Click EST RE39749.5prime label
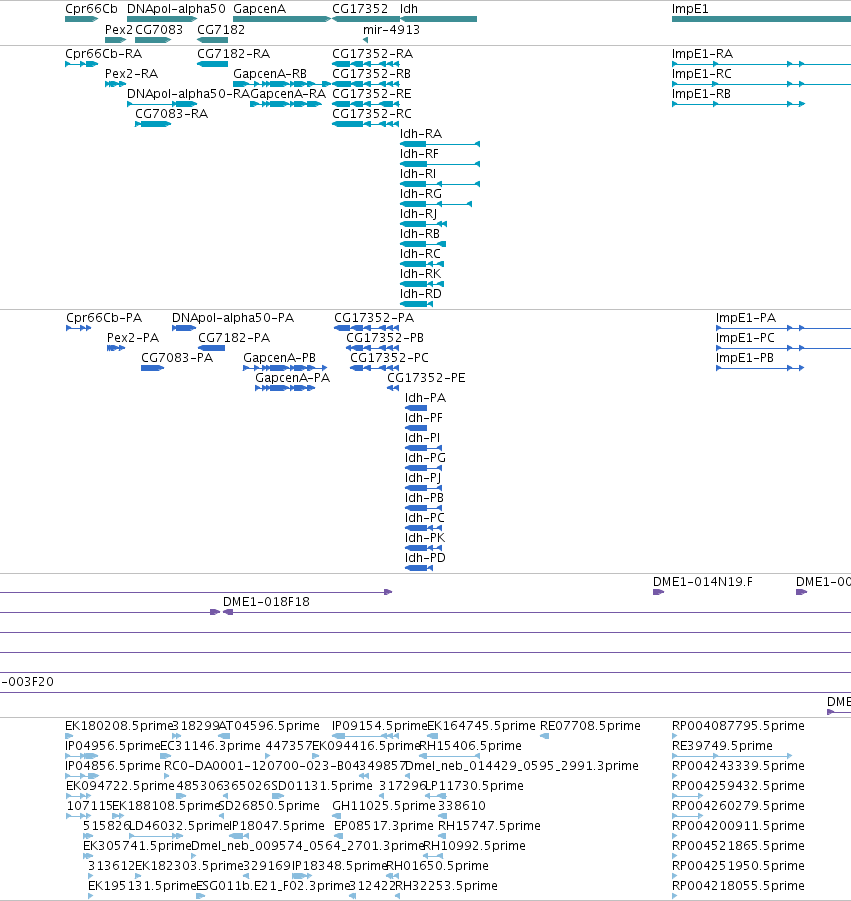 722,745
